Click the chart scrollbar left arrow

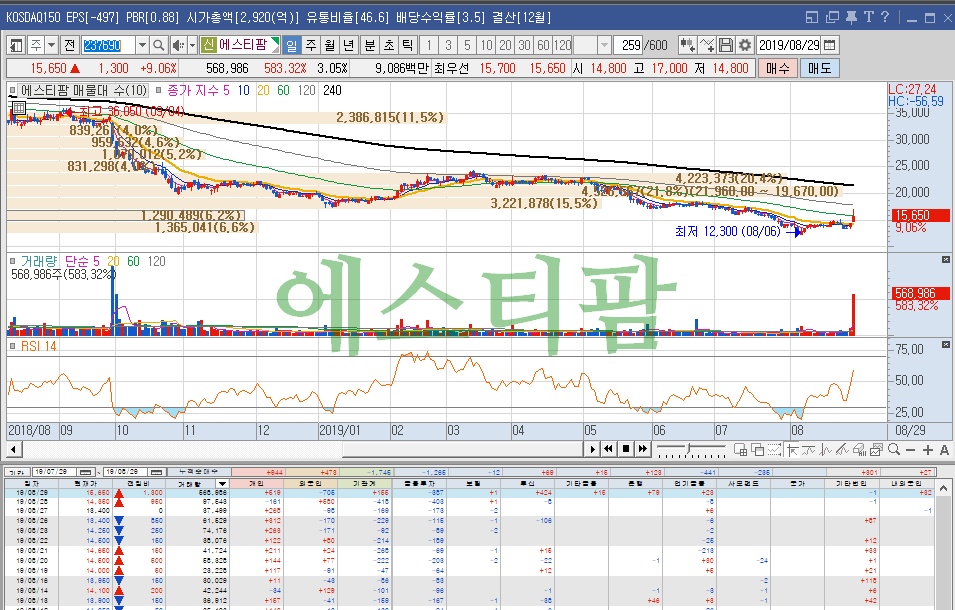pyautogui.click(x=13, y=450)
